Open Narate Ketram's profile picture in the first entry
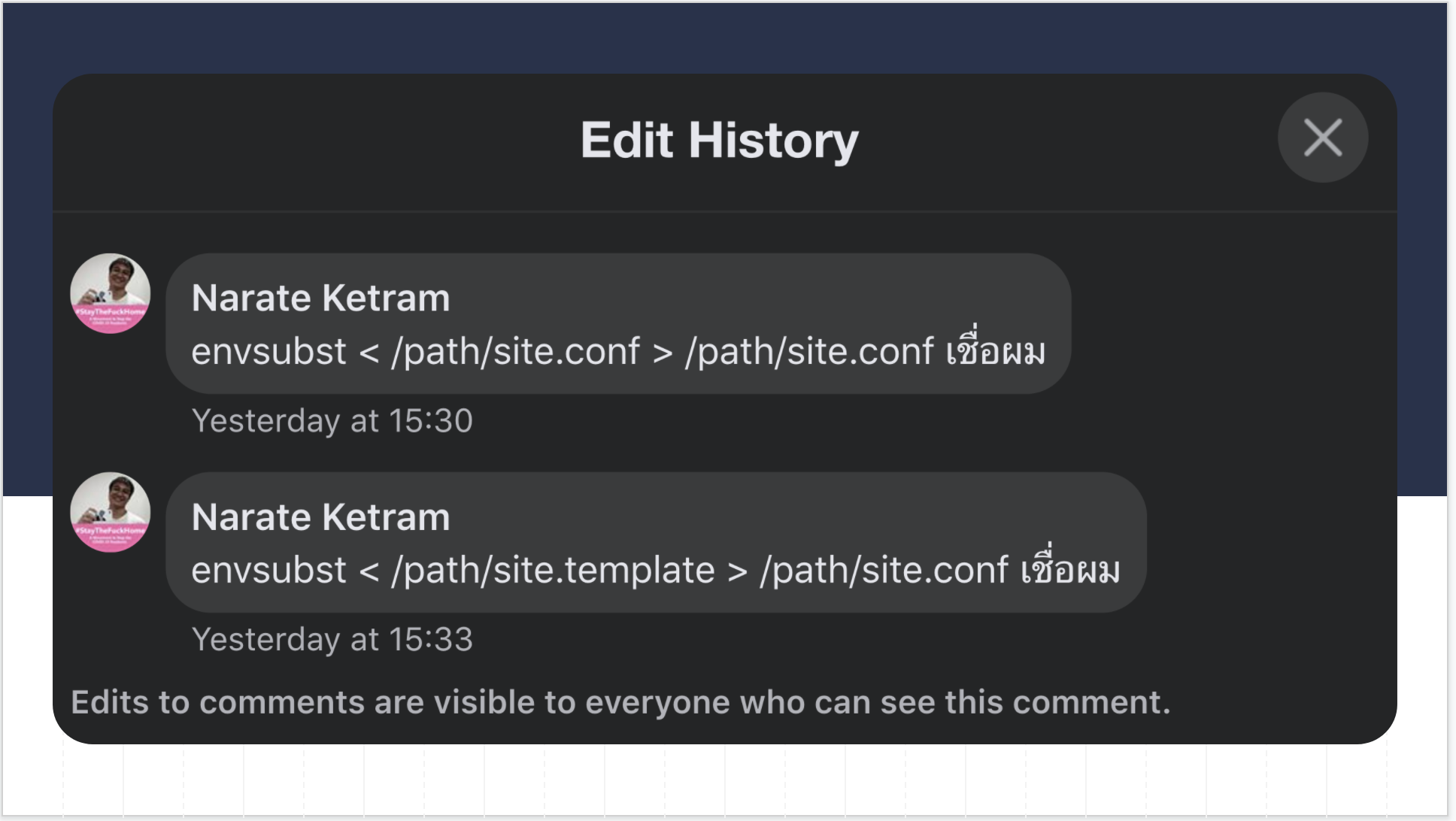 (110, 293)
